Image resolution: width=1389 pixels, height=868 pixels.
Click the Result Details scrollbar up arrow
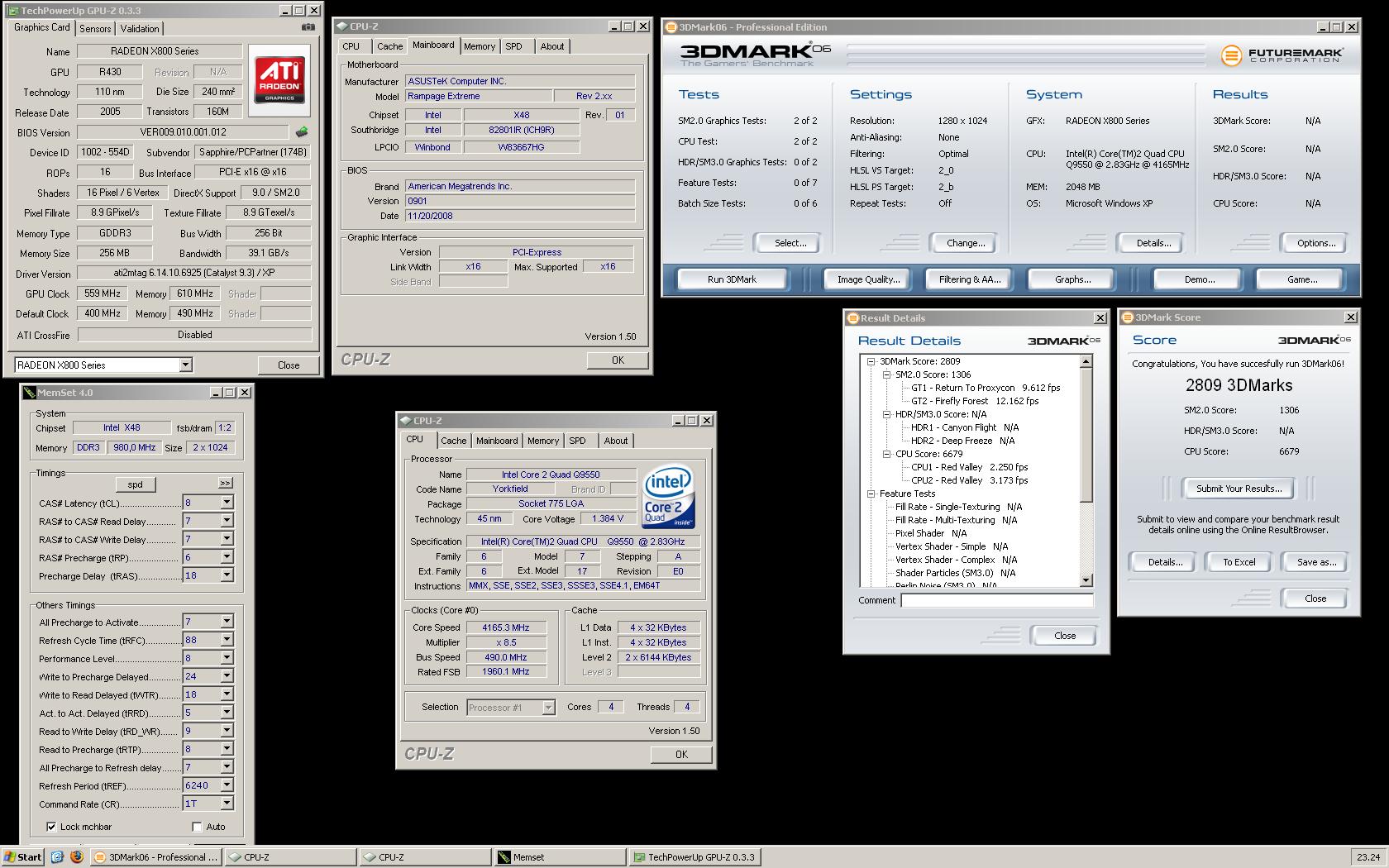click(1086, 361)
